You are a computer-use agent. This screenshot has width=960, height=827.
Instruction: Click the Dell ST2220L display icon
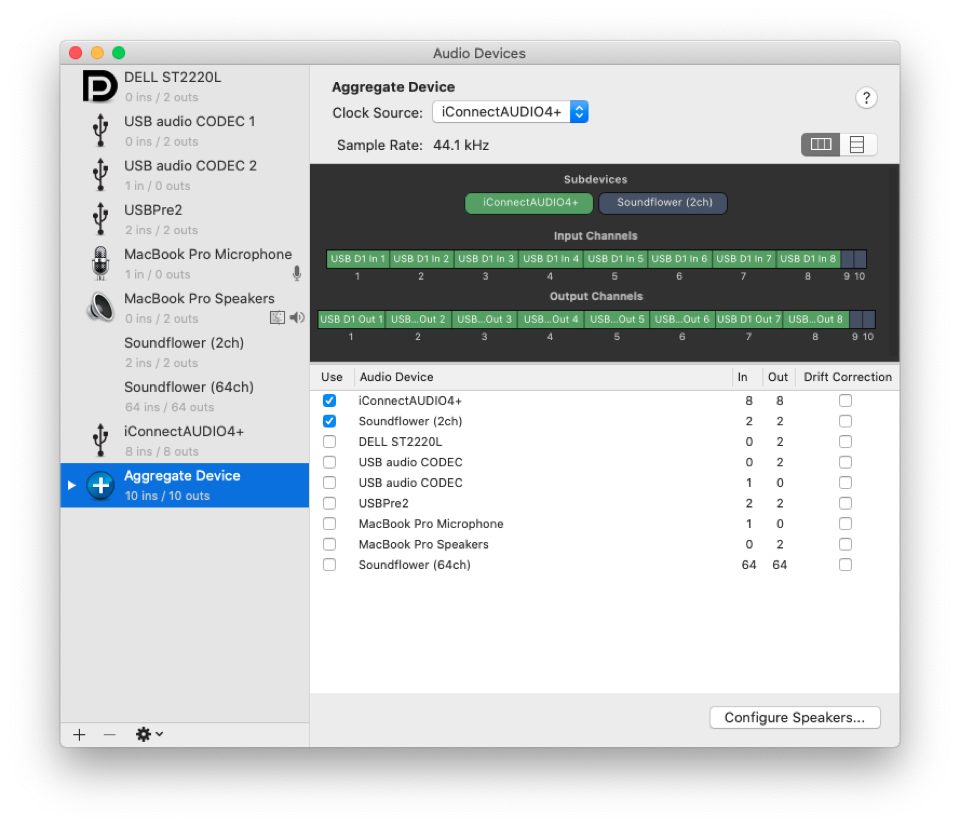click(x=100, y=87)
